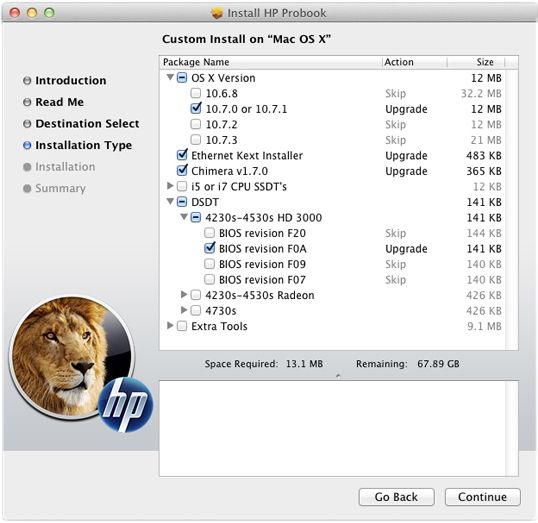Click the Destination Select step bullet

27,124
